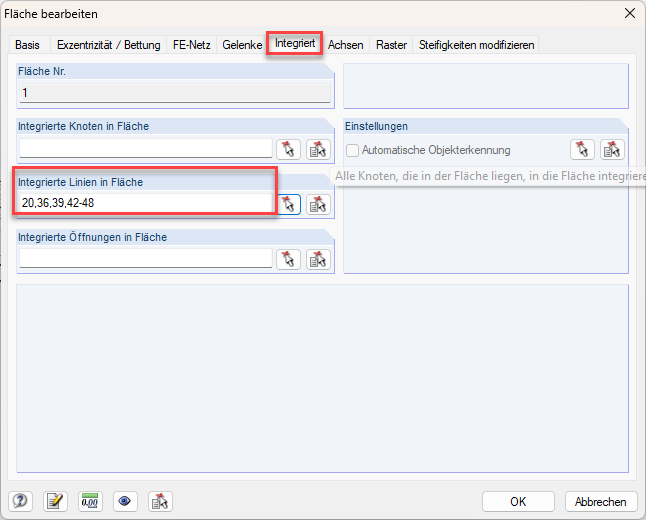This screenshot has width=646, height=520.
Task: Open help with the question mark icon
Action: 21,502
